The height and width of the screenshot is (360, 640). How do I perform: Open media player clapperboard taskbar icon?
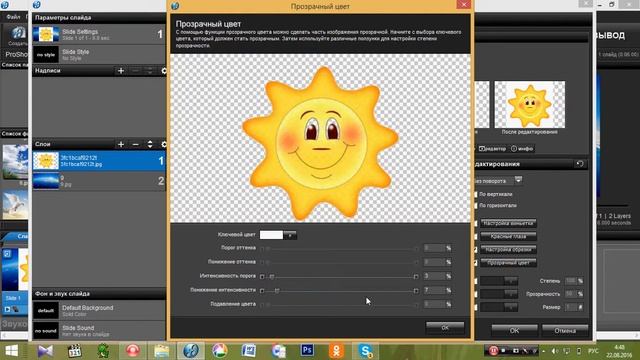click(75, 351)
